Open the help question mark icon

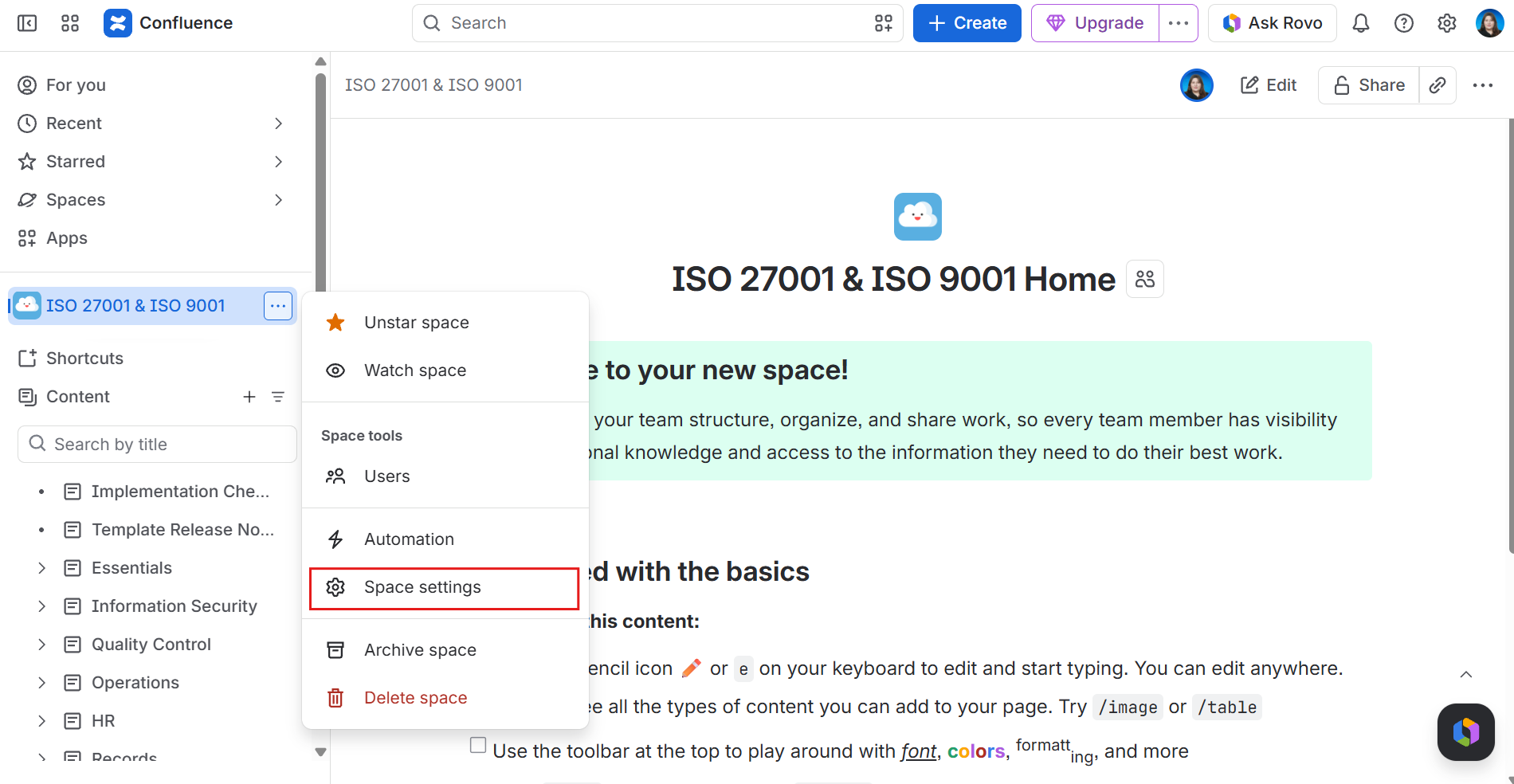coord(1404,23)
